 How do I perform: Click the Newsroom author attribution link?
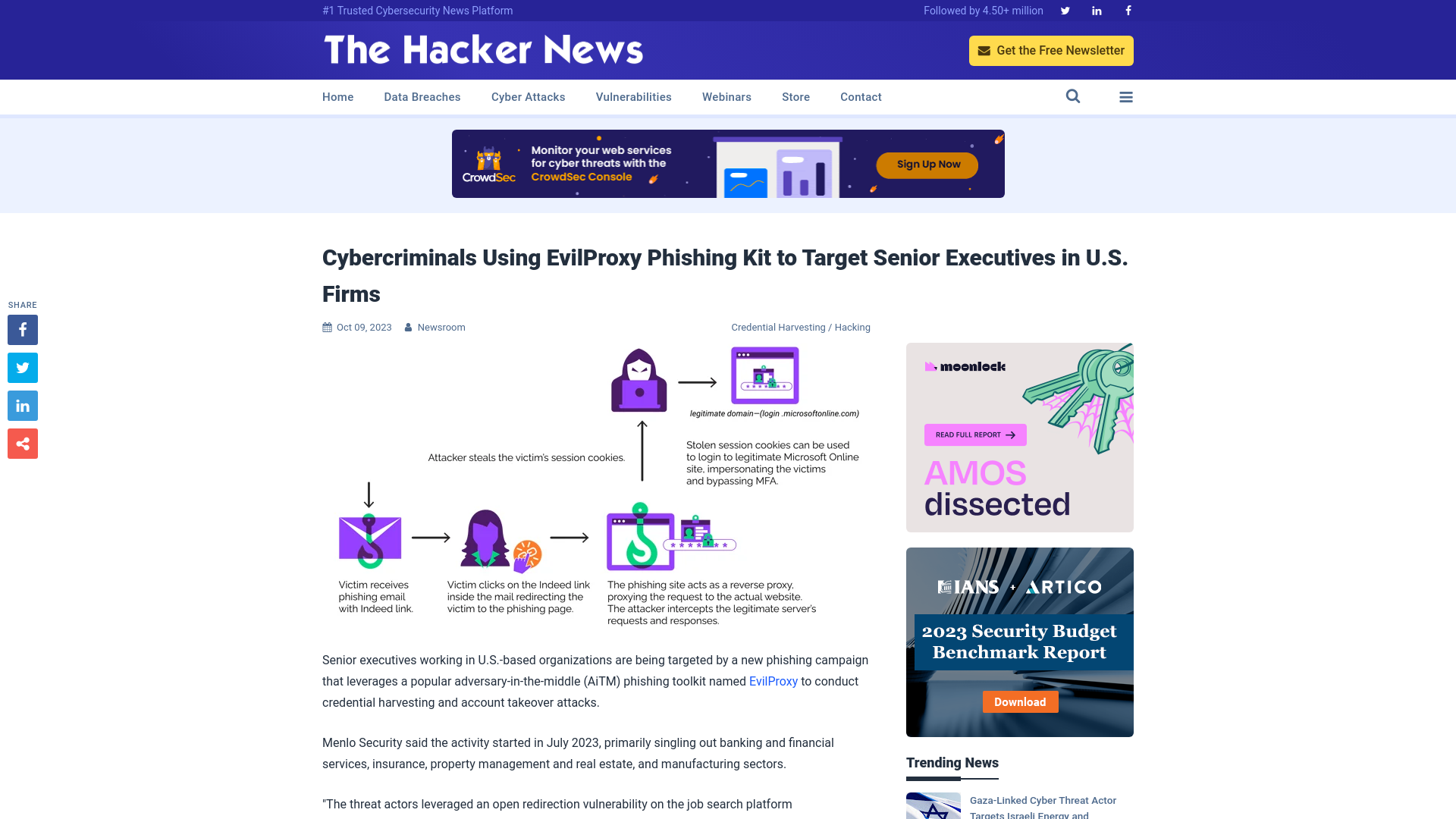coord(441,327)
